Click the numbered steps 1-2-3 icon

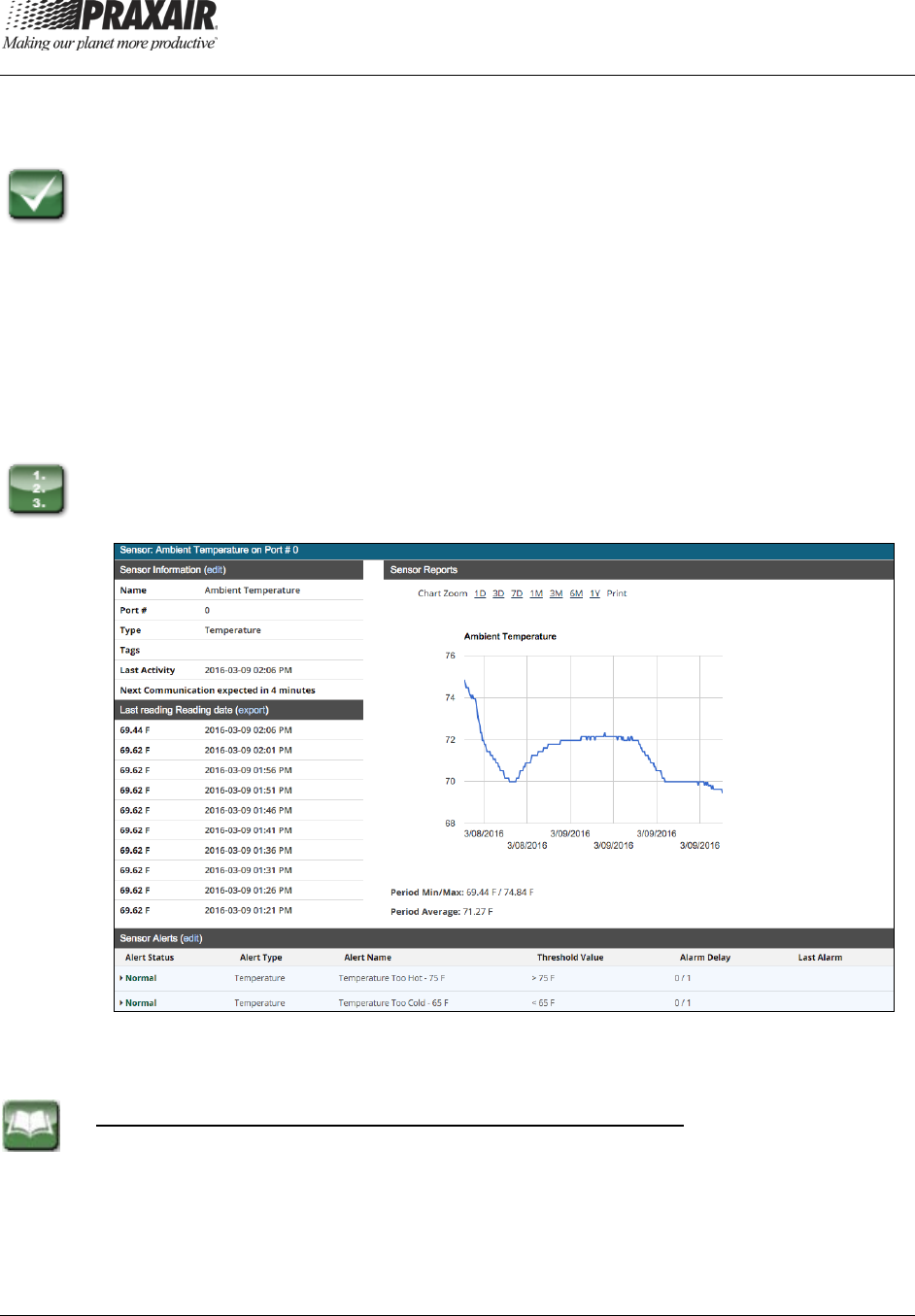coord(37,489)
